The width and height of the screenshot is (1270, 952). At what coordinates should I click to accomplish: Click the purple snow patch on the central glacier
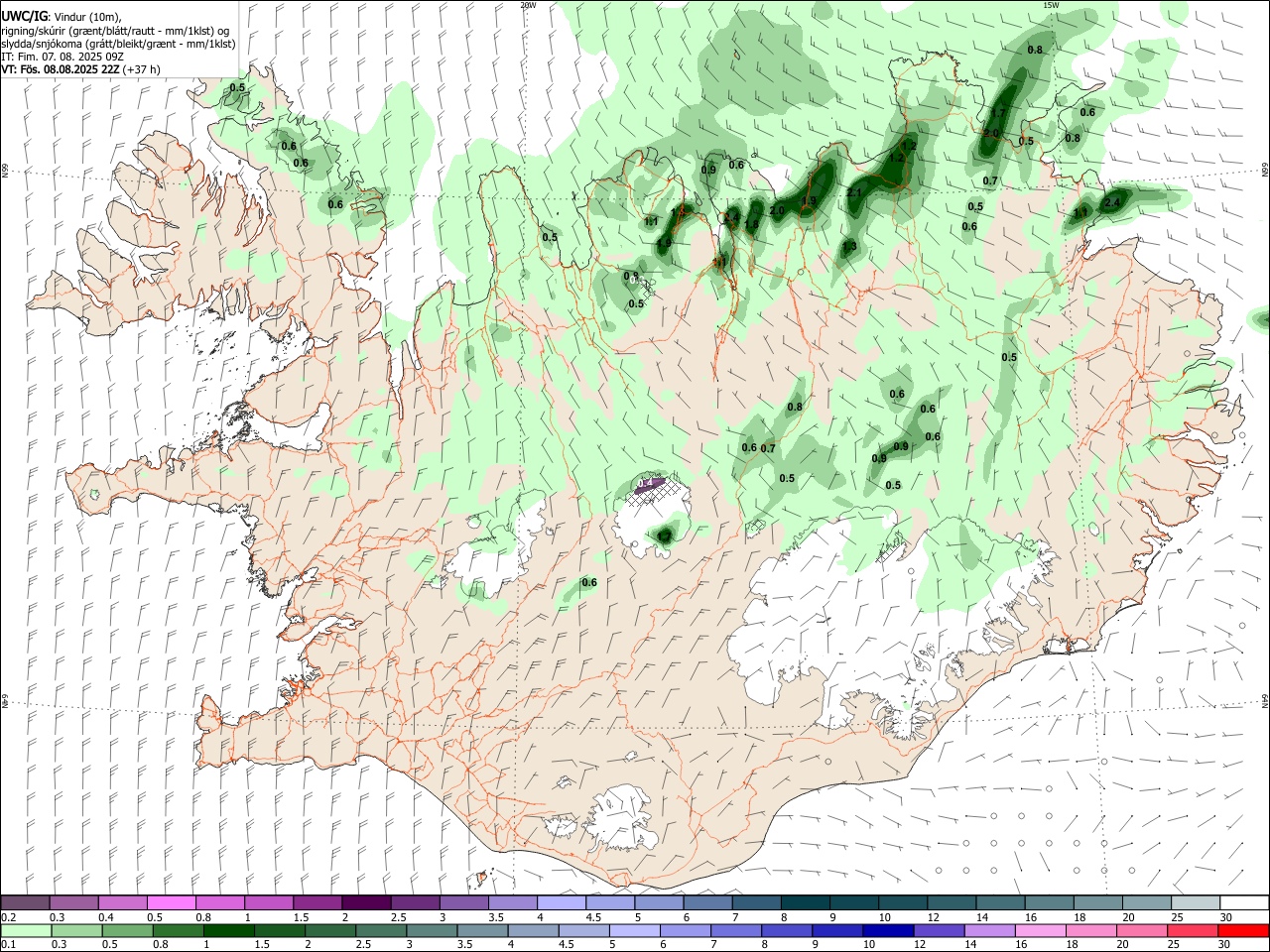pos(649,484)
